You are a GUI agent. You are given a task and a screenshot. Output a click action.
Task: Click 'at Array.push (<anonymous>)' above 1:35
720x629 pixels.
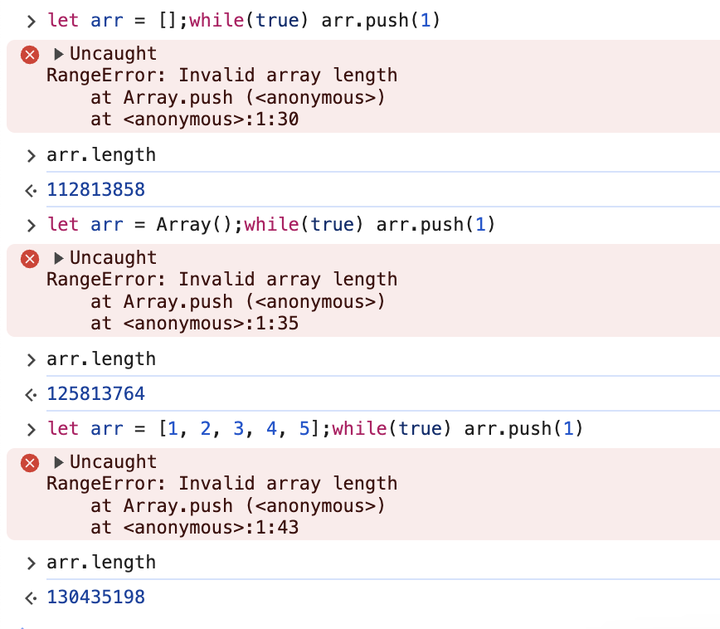(x=237, y=302)
